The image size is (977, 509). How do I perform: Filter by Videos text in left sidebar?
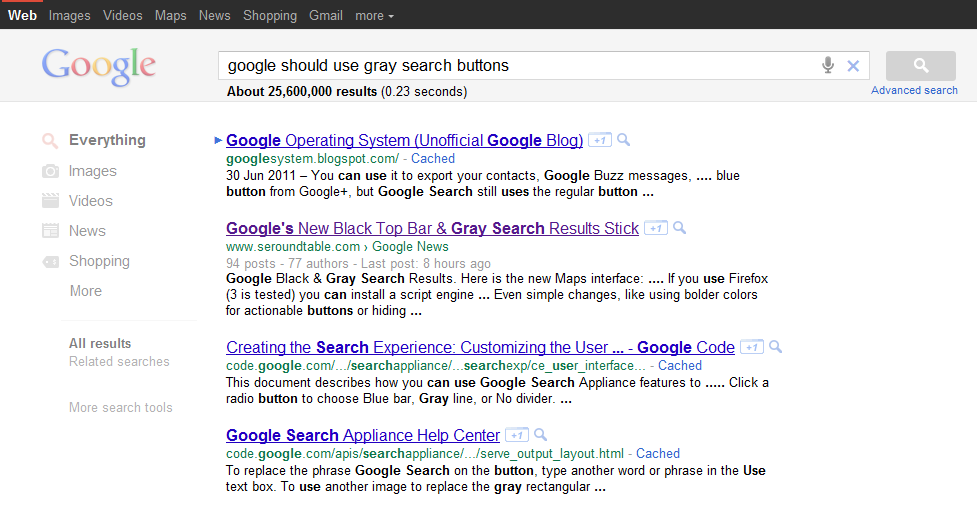click(x=90, y=201)
